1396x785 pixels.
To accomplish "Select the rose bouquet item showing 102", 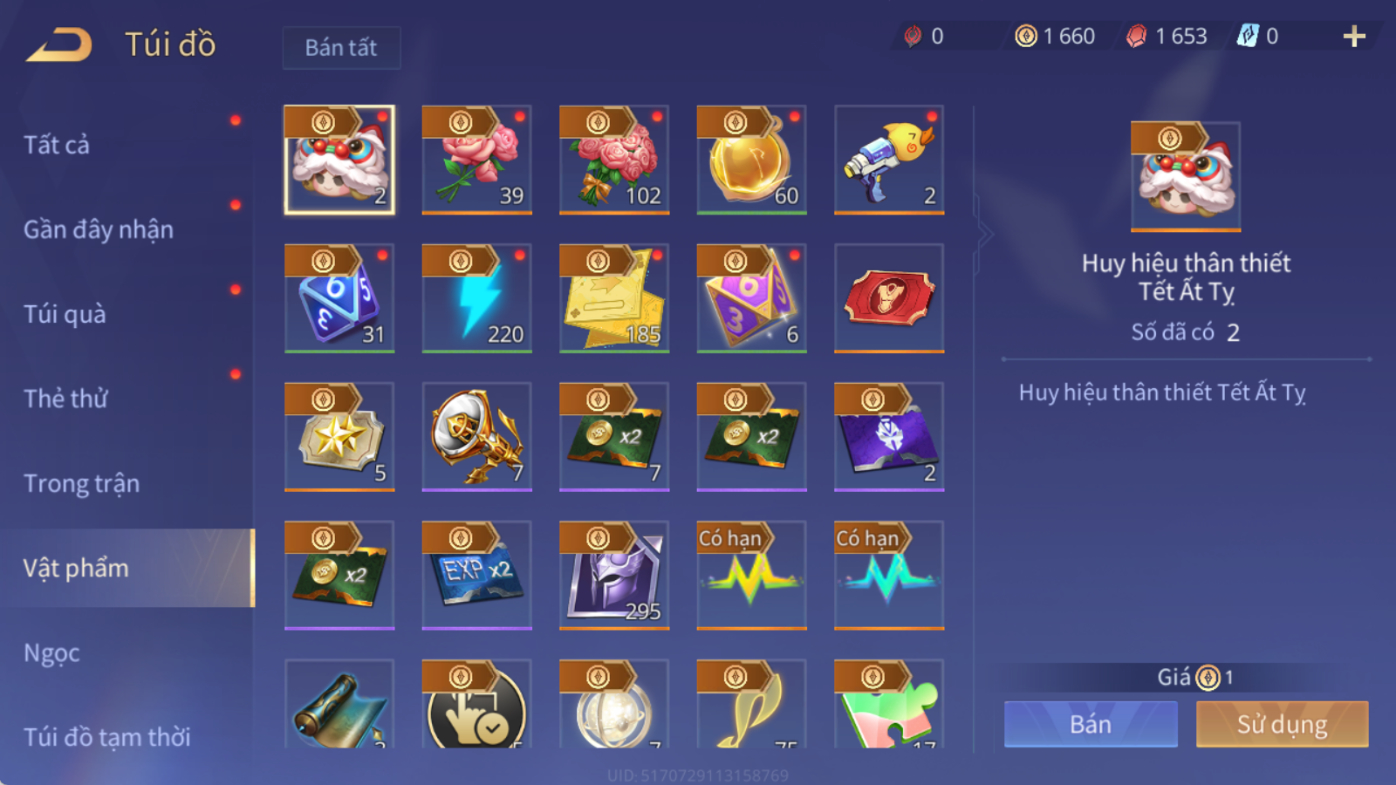I will [614, 160].
